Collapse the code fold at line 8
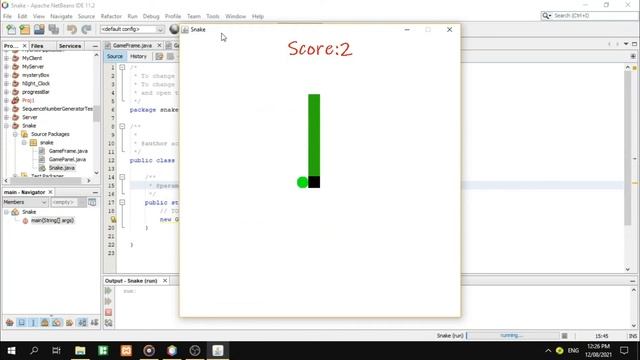 coord(122,127)
